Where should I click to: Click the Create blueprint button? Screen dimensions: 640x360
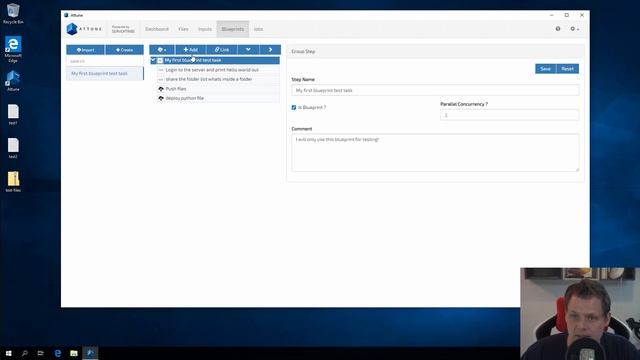124,50
